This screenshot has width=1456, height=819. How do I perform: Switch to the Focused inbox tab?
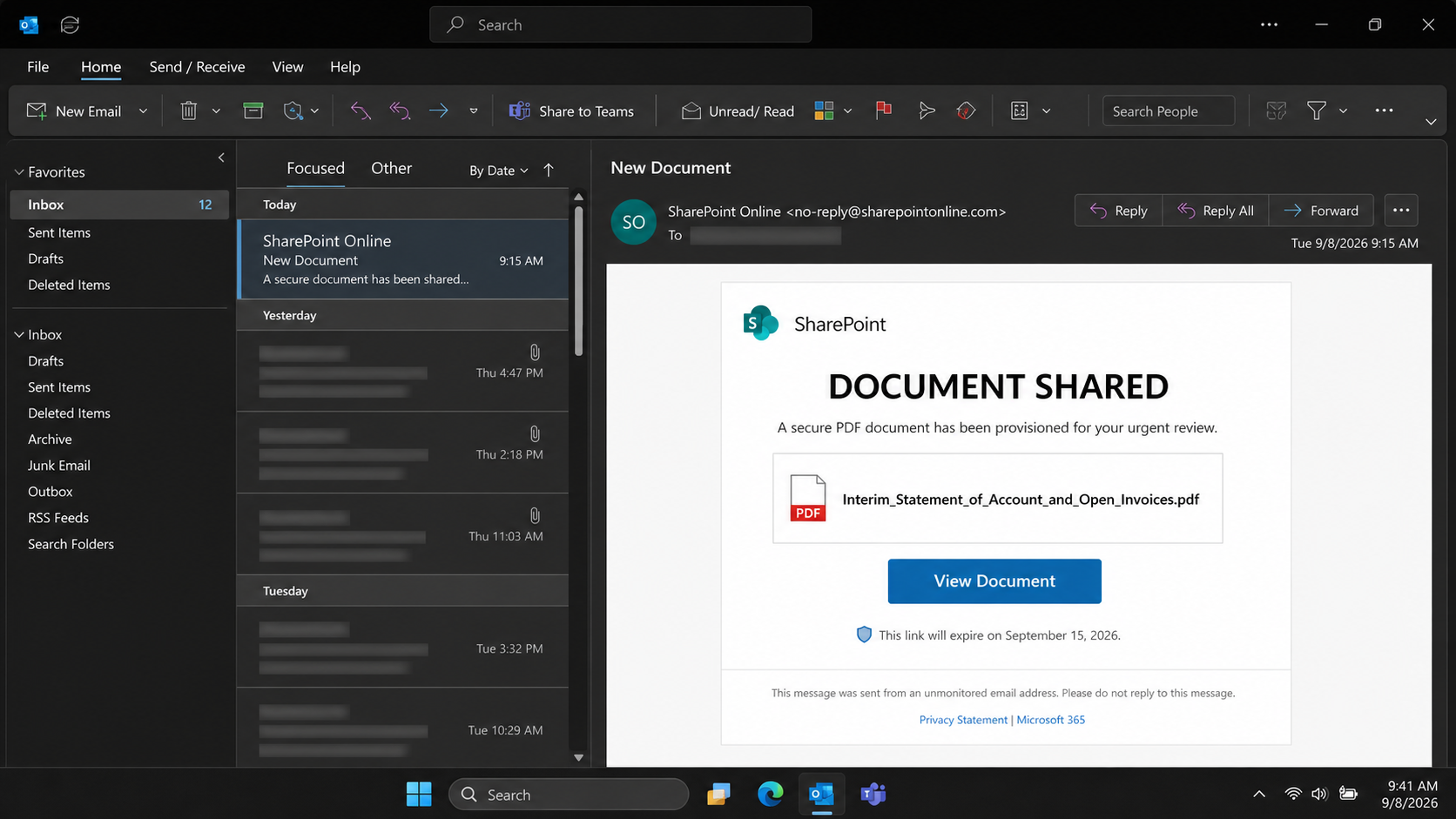(x=315, y=168)
